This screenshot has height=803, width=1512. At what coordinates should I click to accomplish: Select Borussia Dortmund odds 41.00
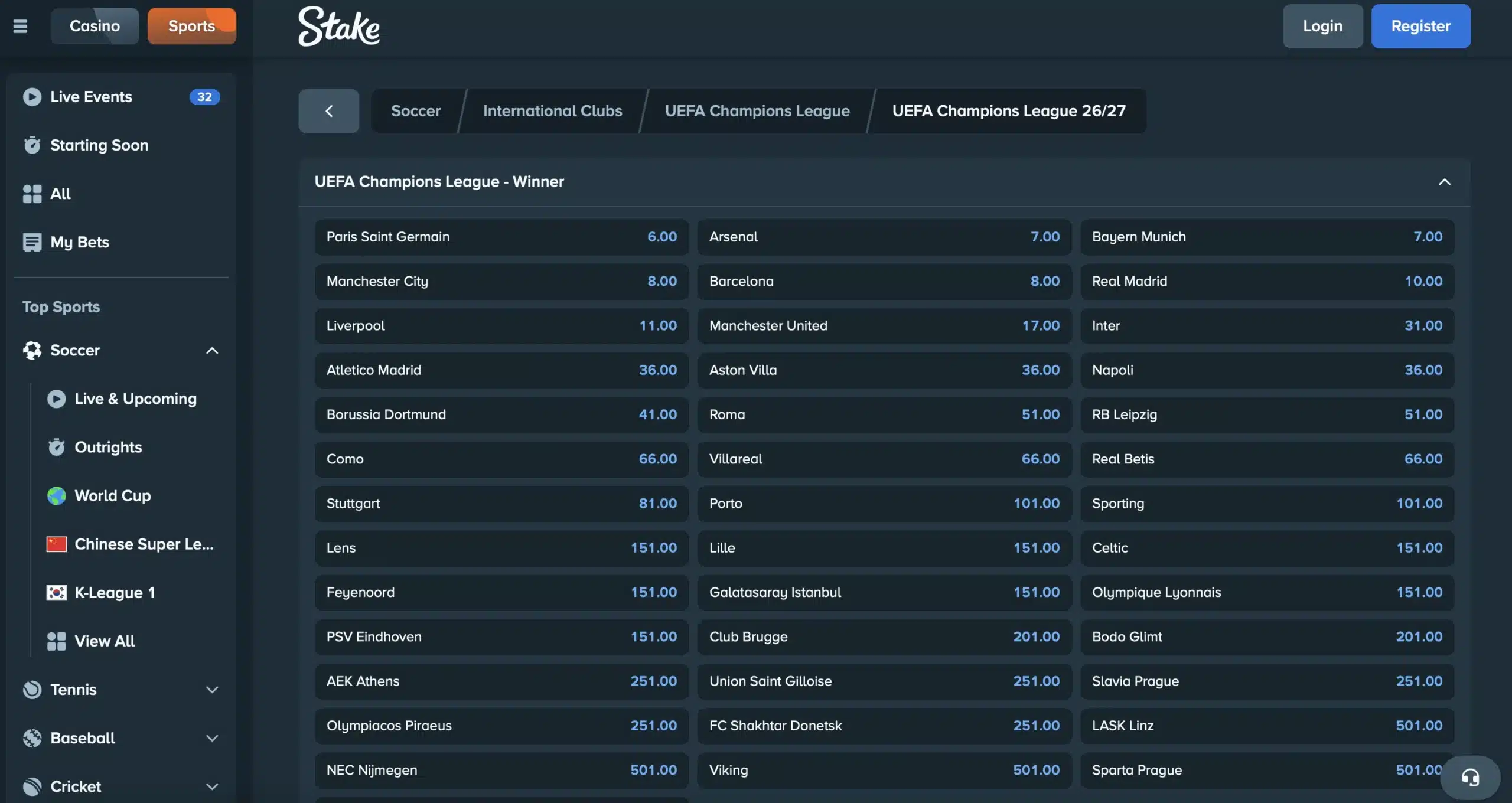501,414
